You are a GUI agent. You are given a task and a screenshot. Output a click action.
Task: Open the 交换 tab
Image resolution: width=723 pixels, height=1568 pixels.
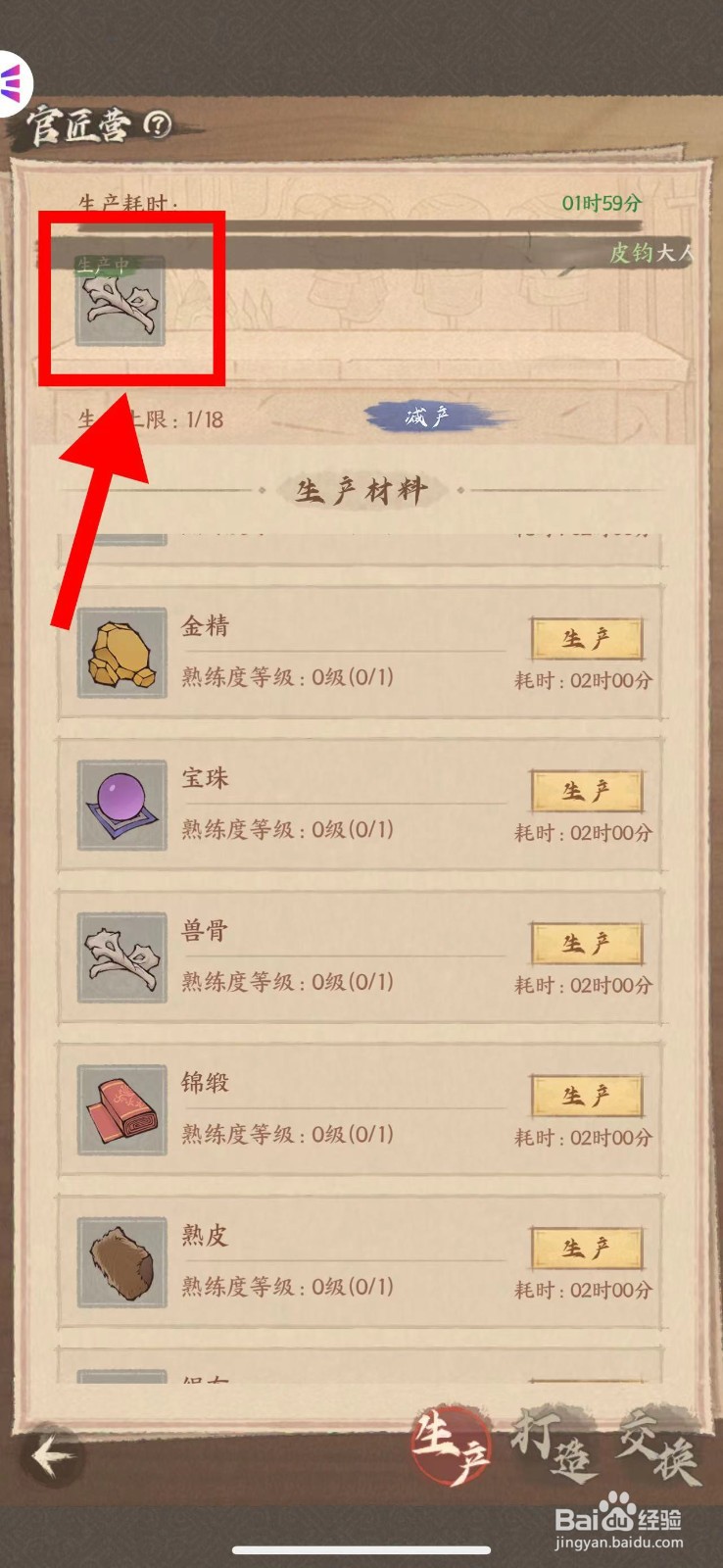pos(658,1447)
